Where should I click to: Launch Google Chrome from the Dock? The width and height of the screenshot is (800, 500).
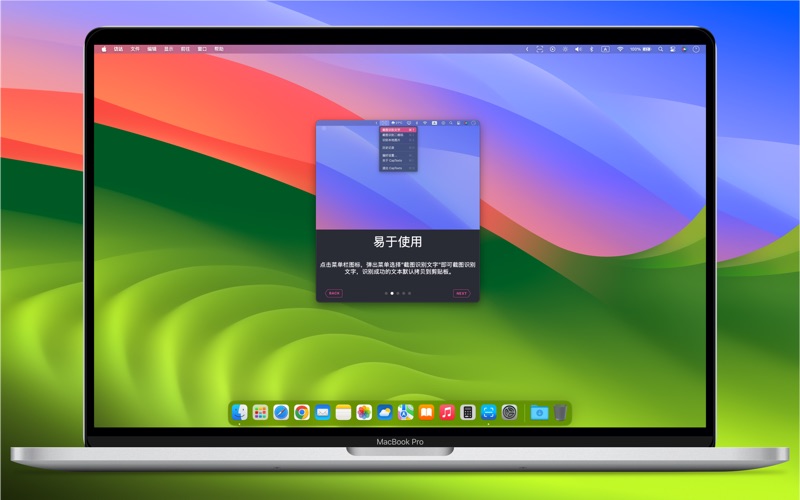click(x=302, y=412)
